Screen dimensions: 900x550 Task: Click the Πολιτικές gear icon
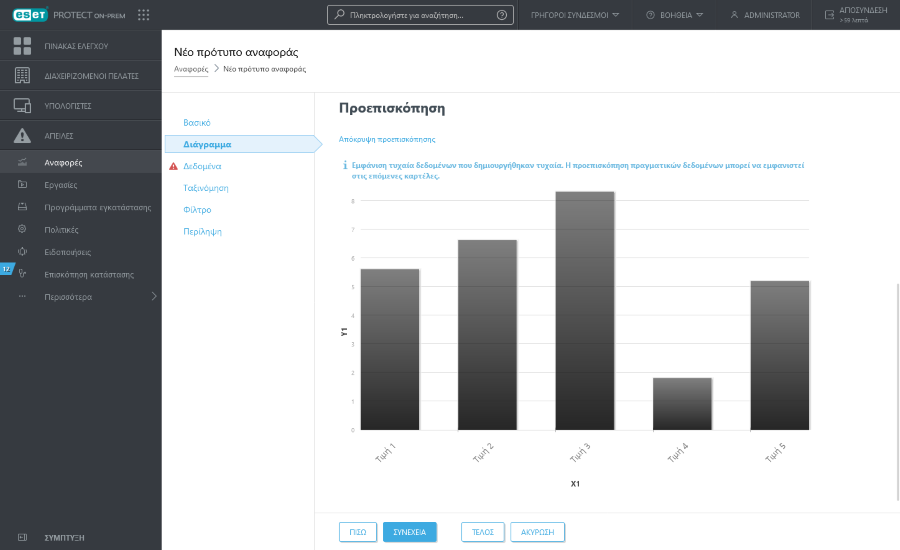[x=22, y=229]
